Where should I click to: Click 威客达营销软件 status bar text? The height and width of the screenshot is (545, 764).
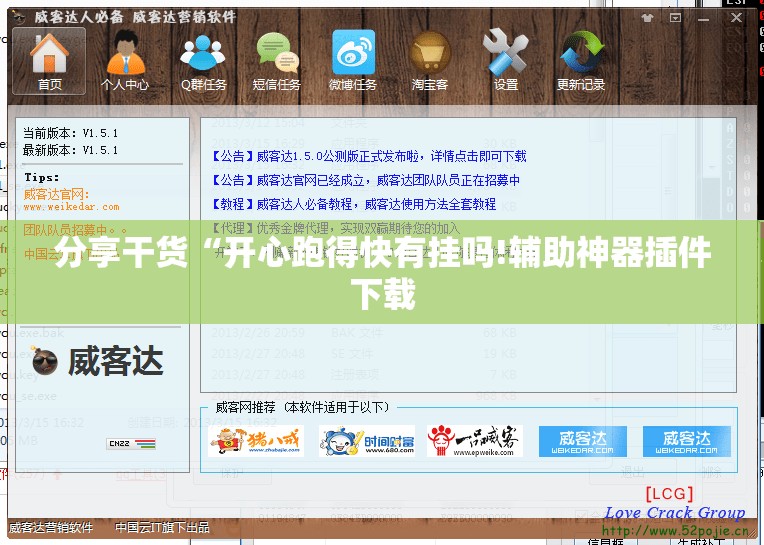point(51,527)
